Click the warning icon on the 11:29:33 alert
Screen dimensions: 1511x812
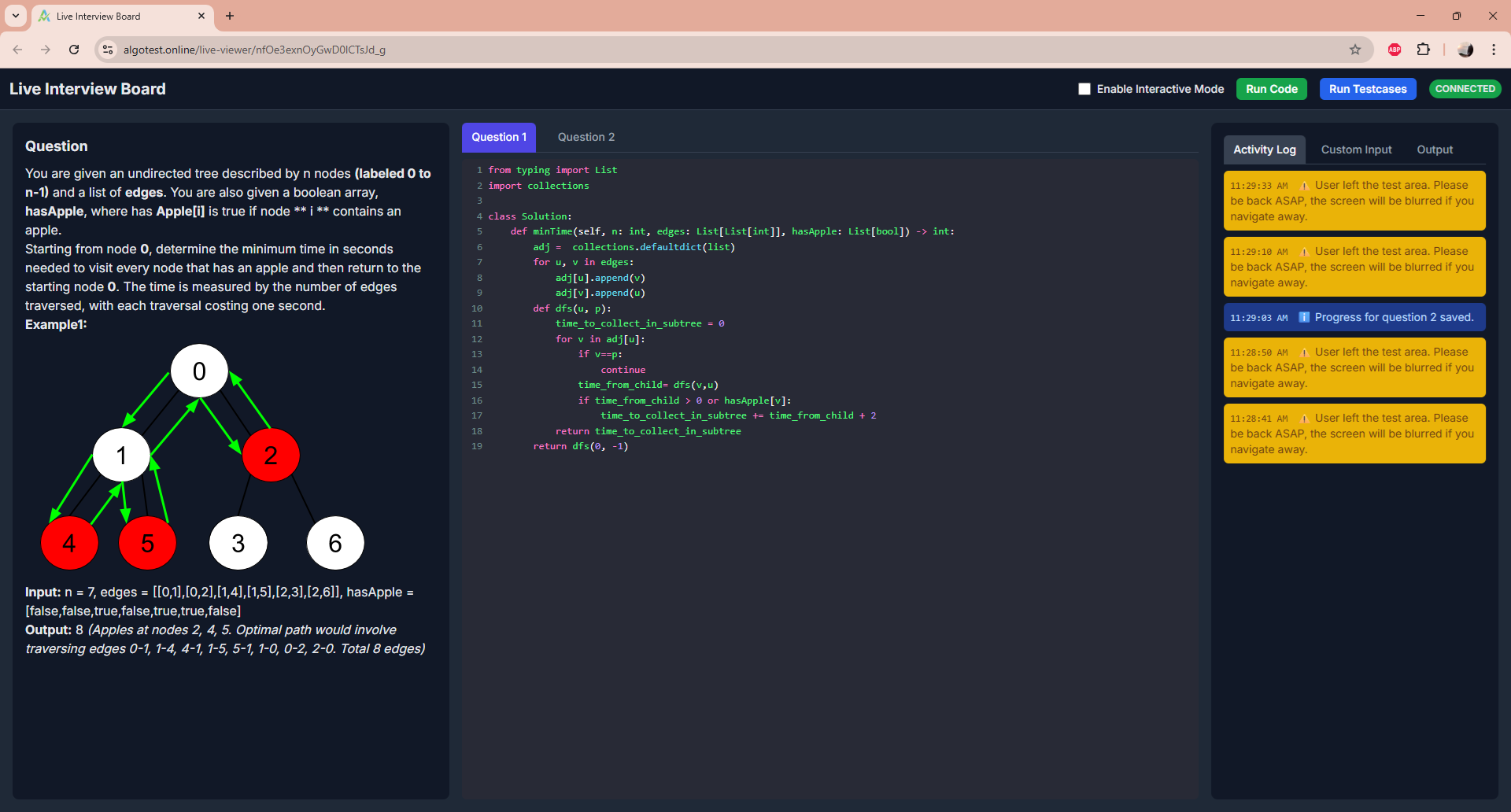pos(1304,186)
